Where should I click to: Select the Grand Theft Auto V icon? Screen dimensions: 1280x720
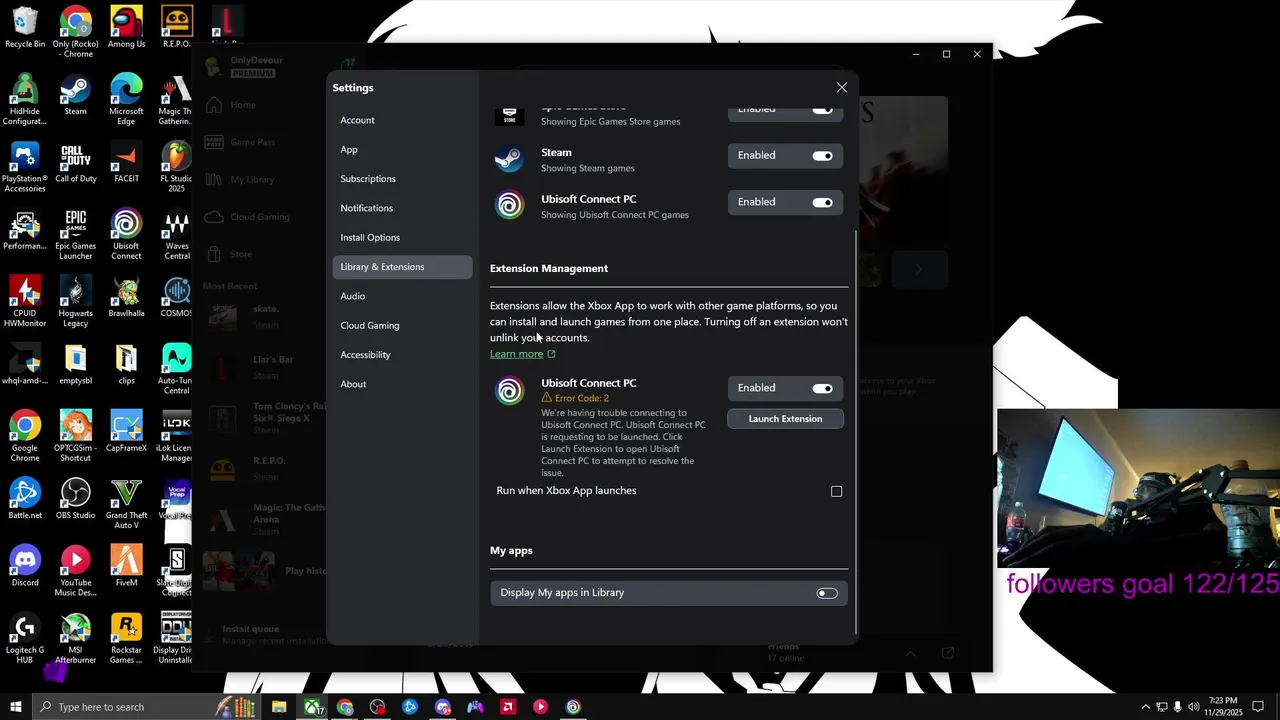[x=126, y=503]
